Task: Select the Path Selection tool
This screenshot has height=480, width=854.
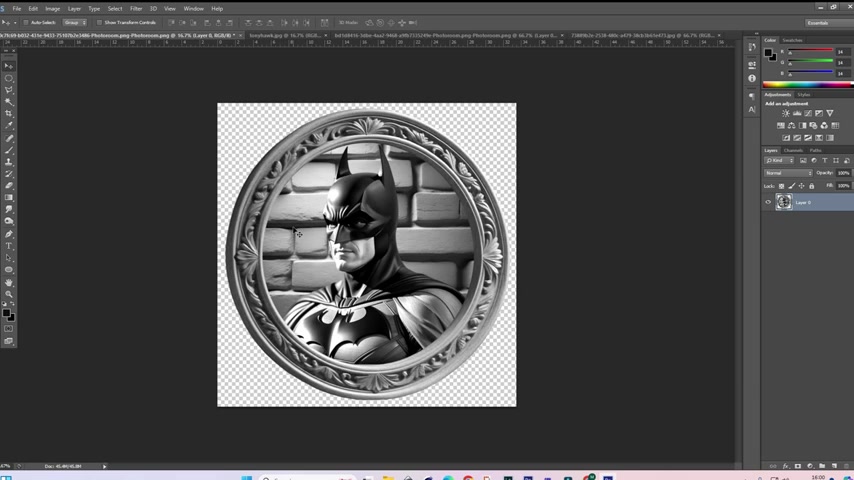Action: [x=9, y=258]
